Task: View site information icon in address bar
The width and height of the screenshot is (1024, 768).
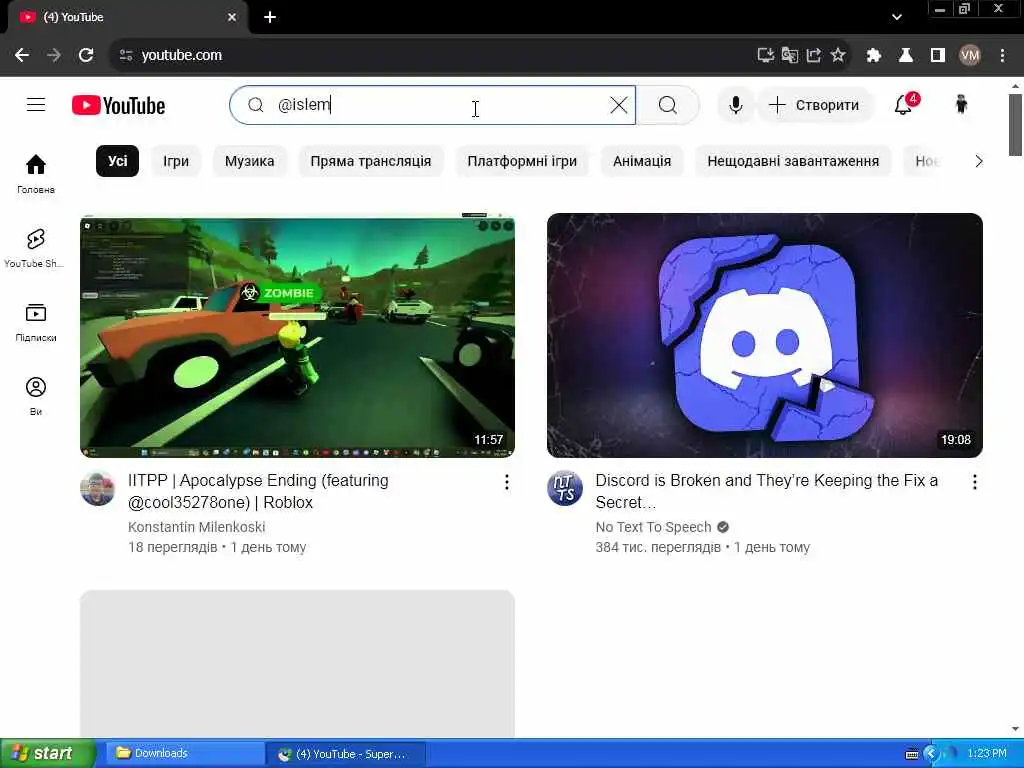Action: pyautogui.click(x=126, y=56)
